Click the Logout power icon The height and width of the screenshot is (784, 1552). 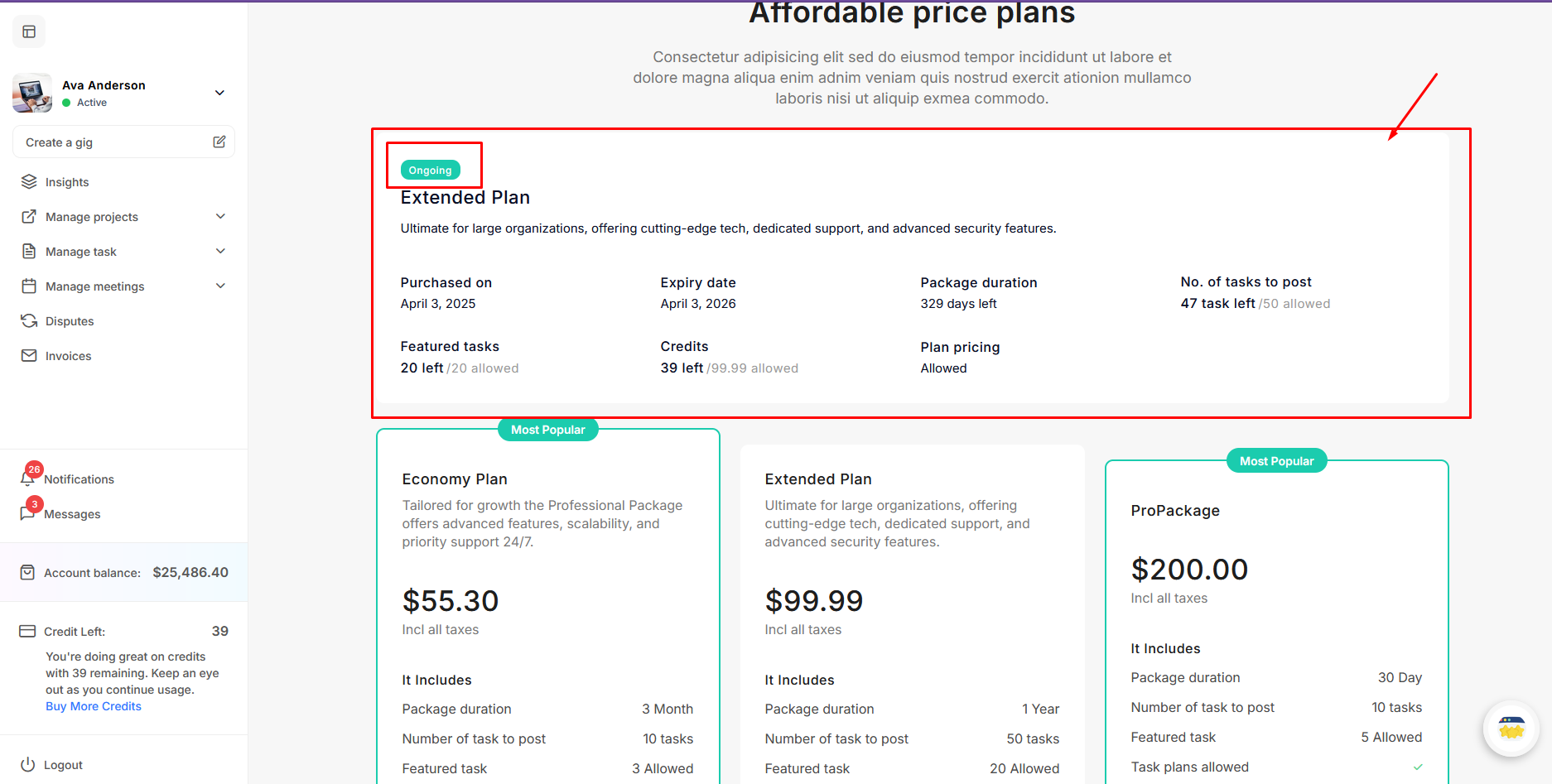pos(28,764)
